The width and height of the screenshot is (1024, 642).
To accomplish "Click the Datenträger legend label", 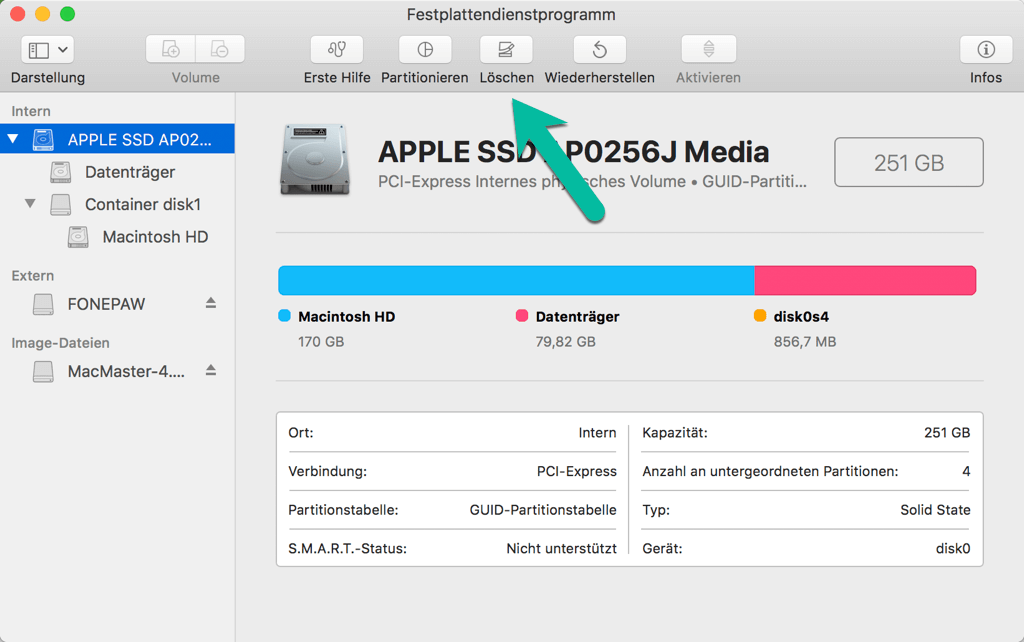I will coord(577,317).
